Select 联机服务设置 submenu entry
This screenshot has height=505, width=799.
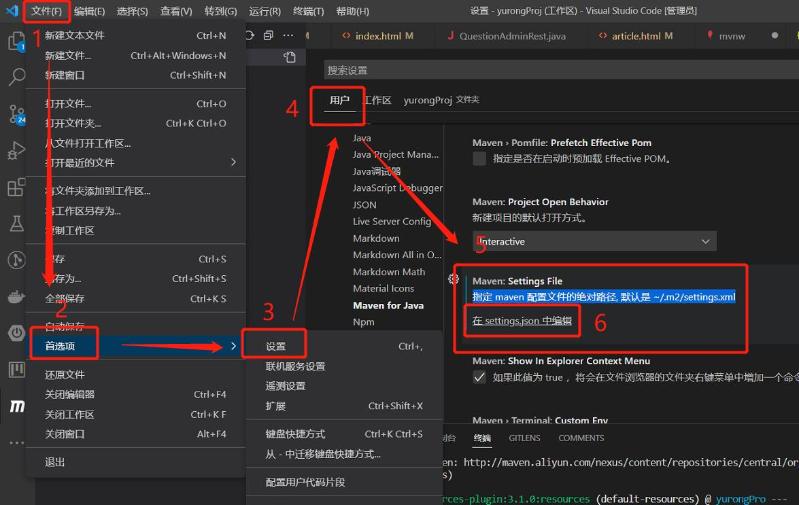344,366
